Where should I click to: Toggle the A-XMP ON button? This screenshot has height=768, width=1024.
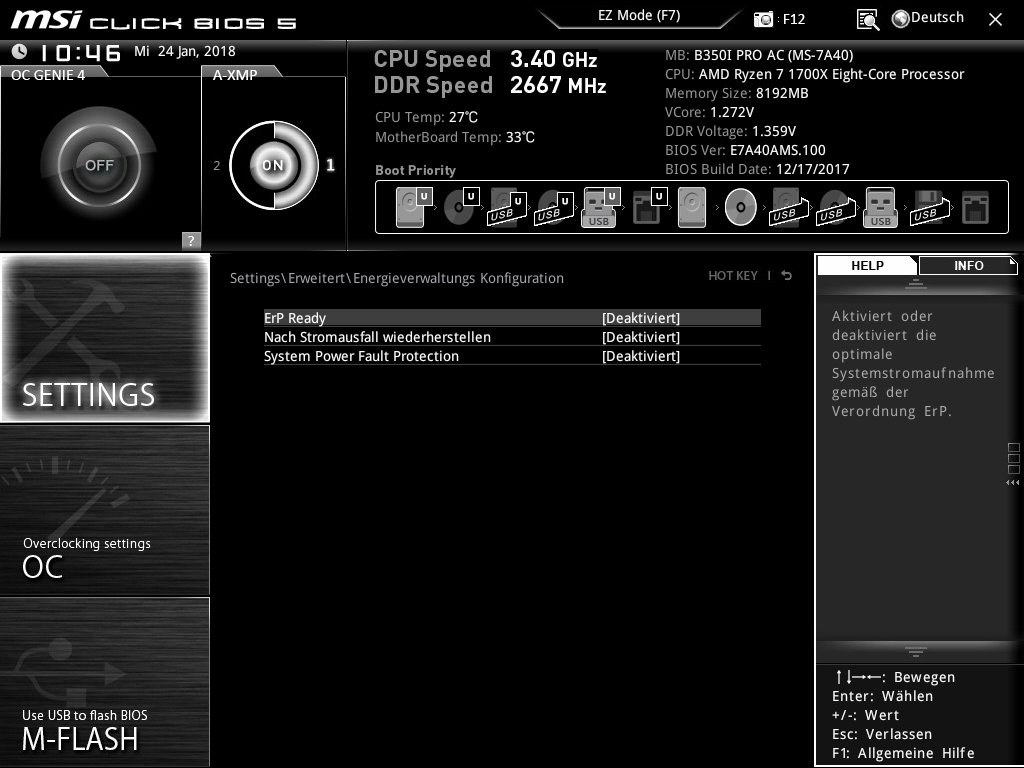(x=273, y=165)
